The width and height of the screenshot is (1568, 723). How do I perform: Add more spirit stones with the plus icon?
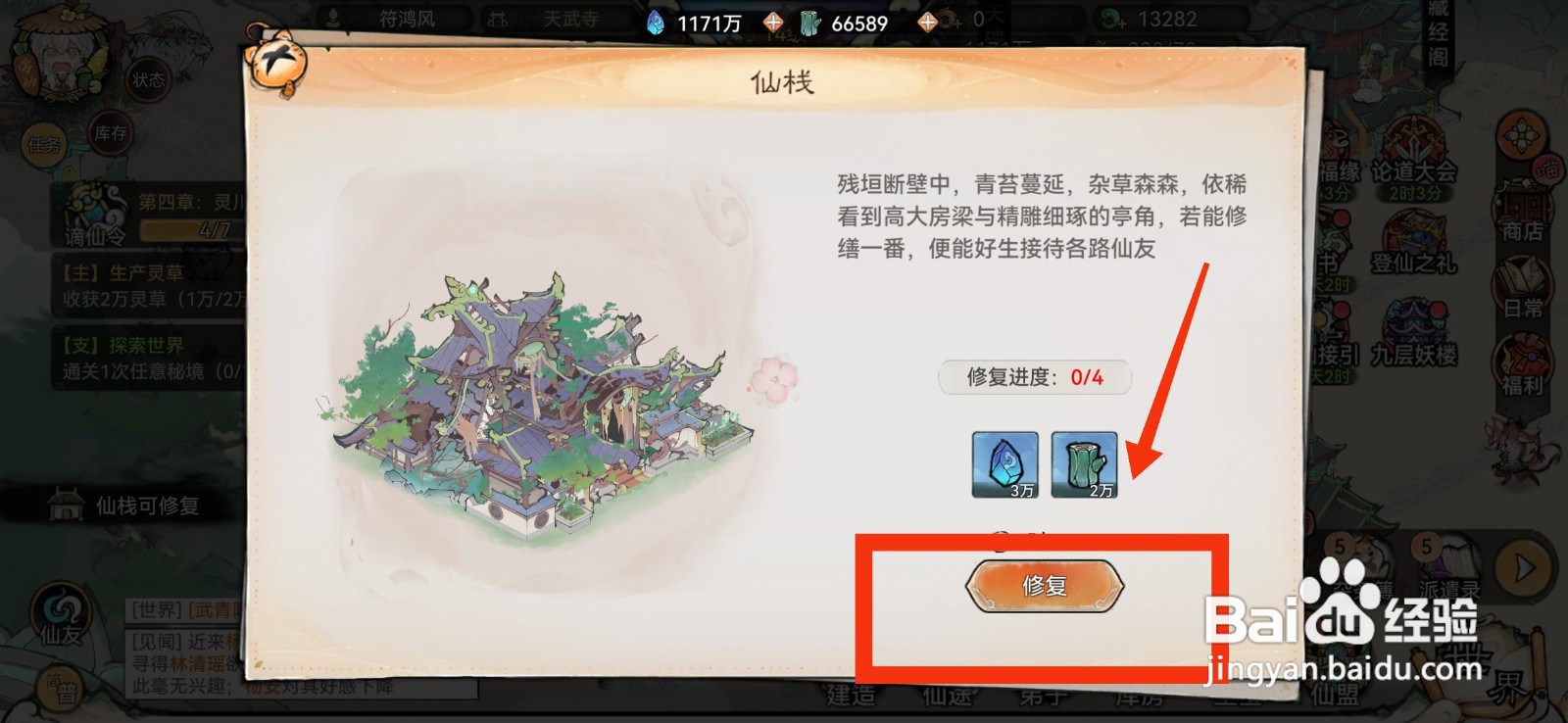(x=773, y=22)
